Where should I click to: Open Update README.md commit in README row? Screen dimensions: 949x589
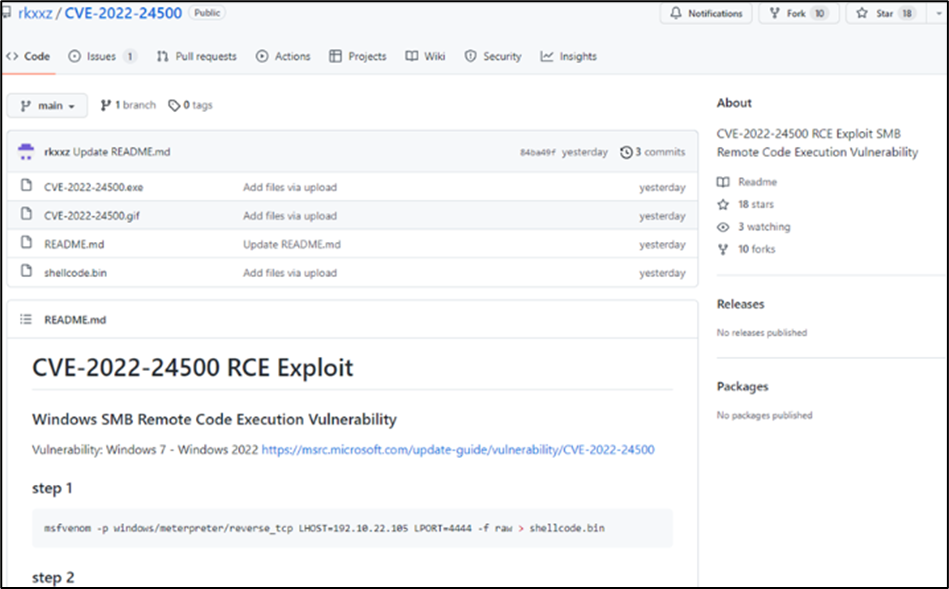[x=292, y=245]
